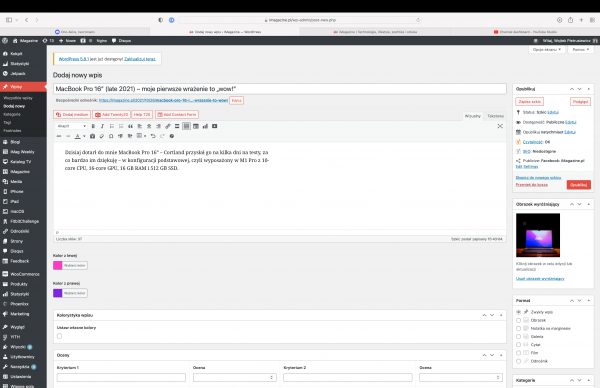Click the strikethrough icon

(x=59, y=136)
